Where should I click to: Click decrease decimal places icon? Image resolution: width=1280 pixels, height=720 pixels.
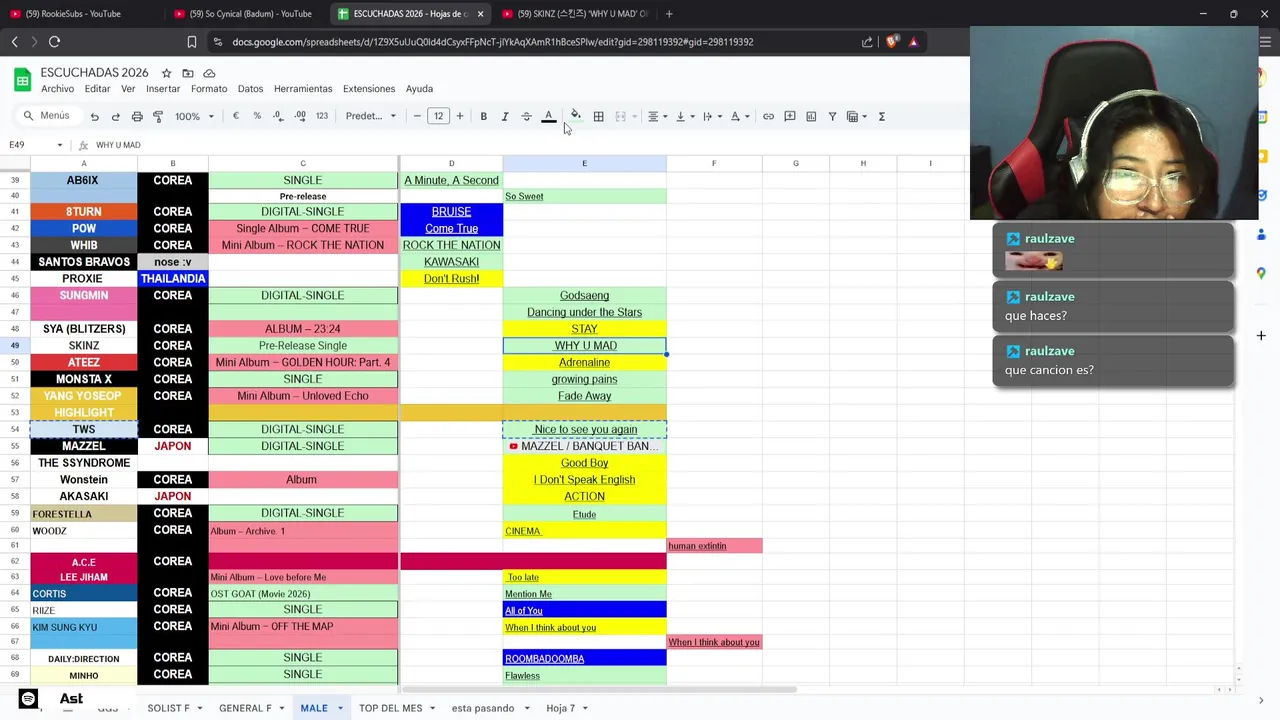[x=278, y=116]
